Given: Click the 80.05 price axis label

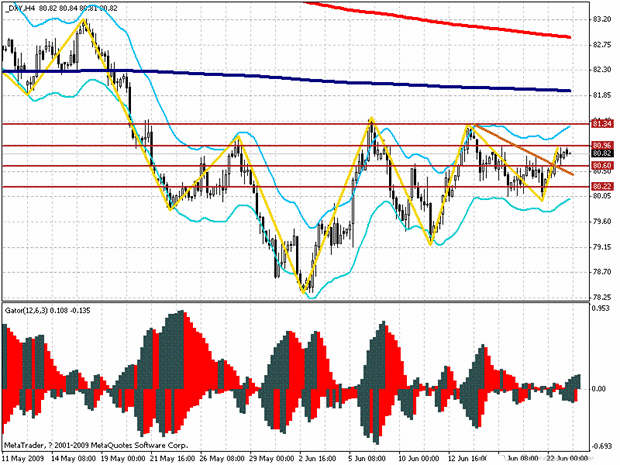Looking at the screenshot, I should (x=602, y=196).
